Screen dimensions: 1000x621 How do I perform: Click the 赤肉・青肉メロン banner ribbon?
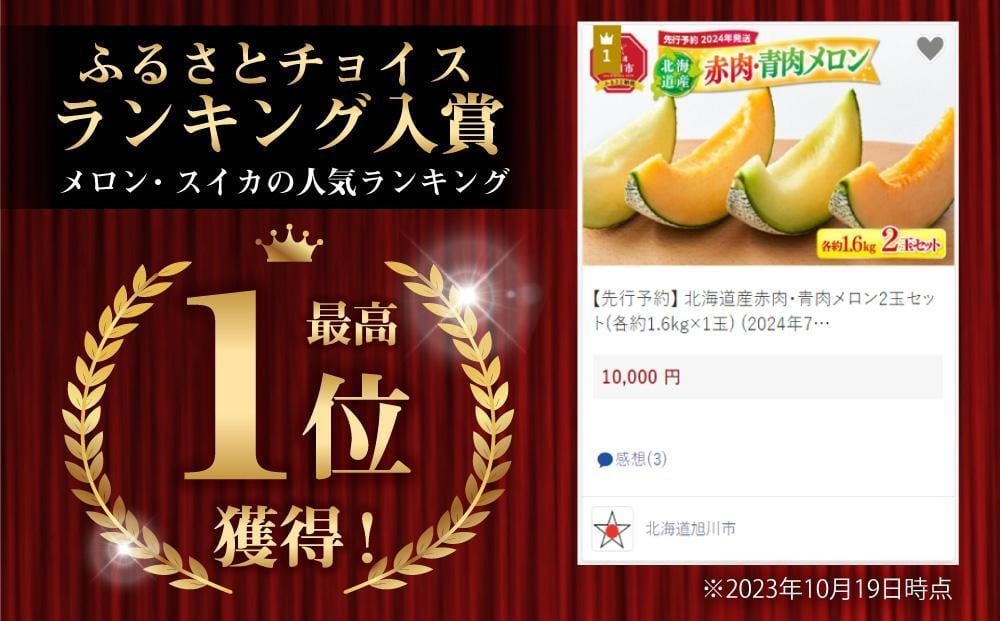(788, 66)
